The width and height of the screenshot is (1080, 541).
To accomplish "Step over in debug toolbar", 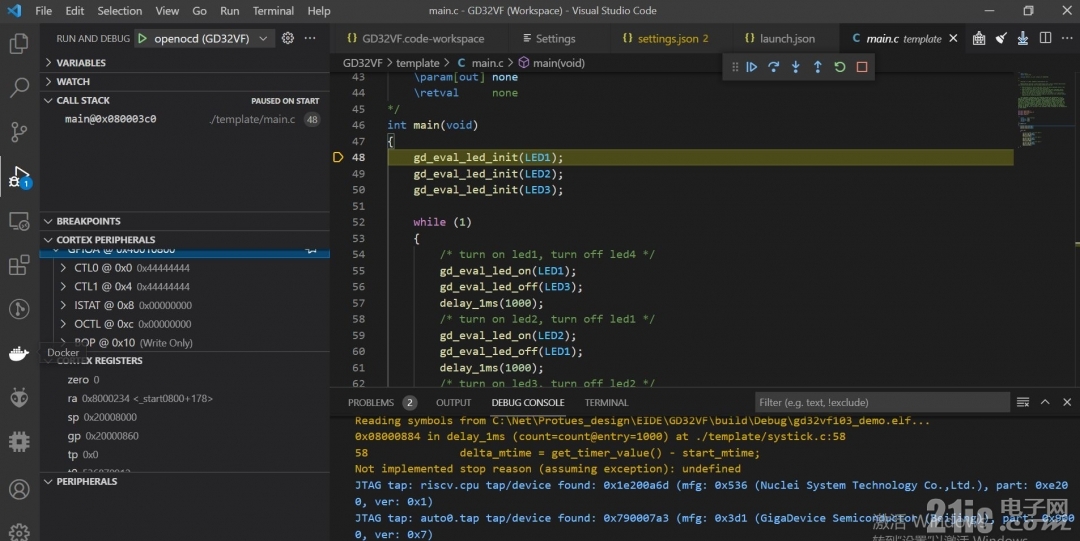I will [x=773, y=67].
